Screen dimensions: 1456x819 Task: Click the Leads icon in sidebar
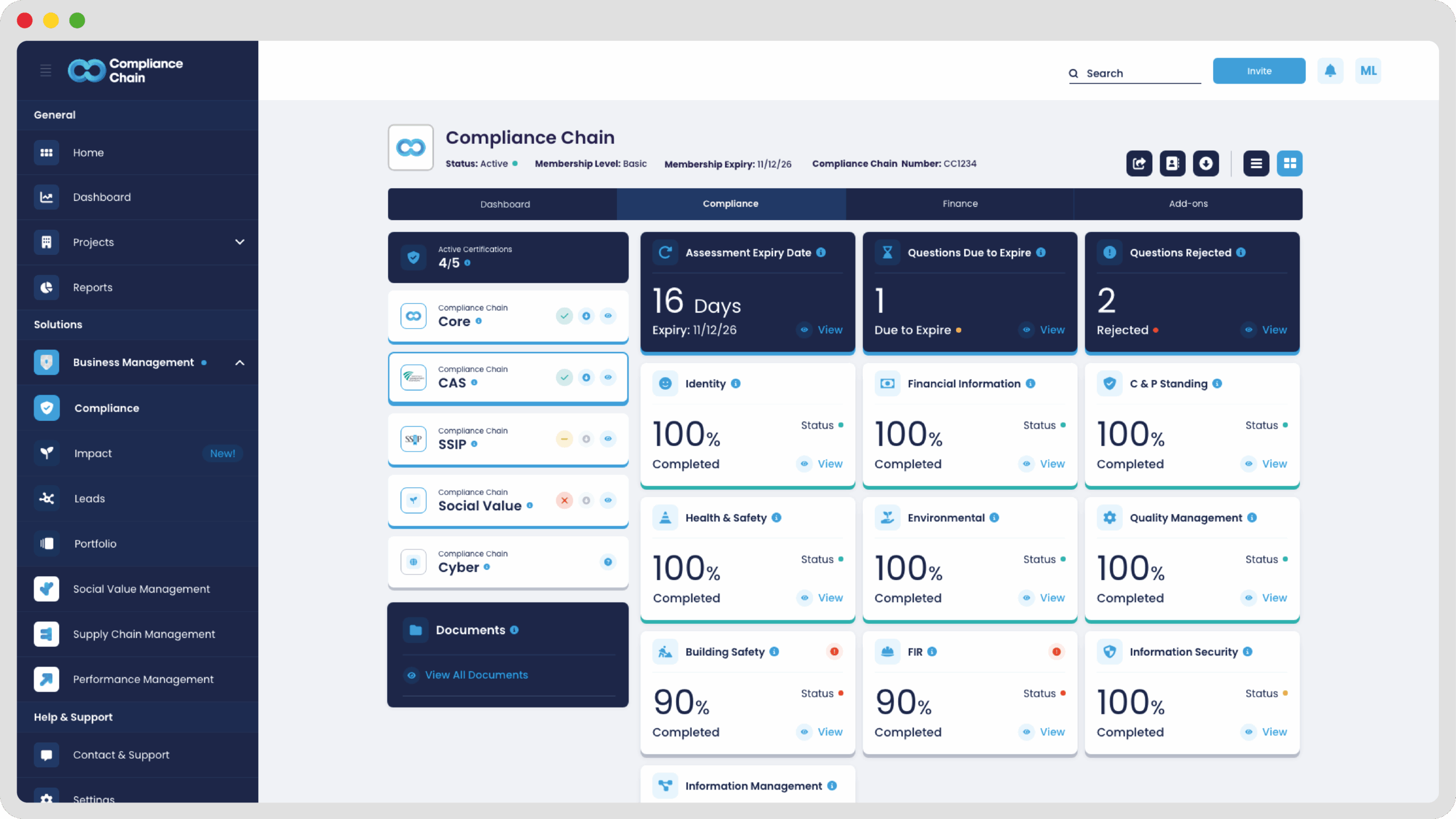point(46,499)
